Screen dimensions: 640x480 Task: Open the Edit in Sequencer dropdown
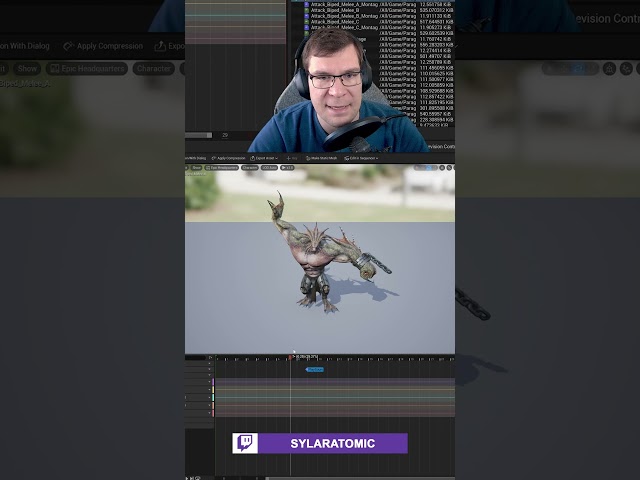[361, 158]
